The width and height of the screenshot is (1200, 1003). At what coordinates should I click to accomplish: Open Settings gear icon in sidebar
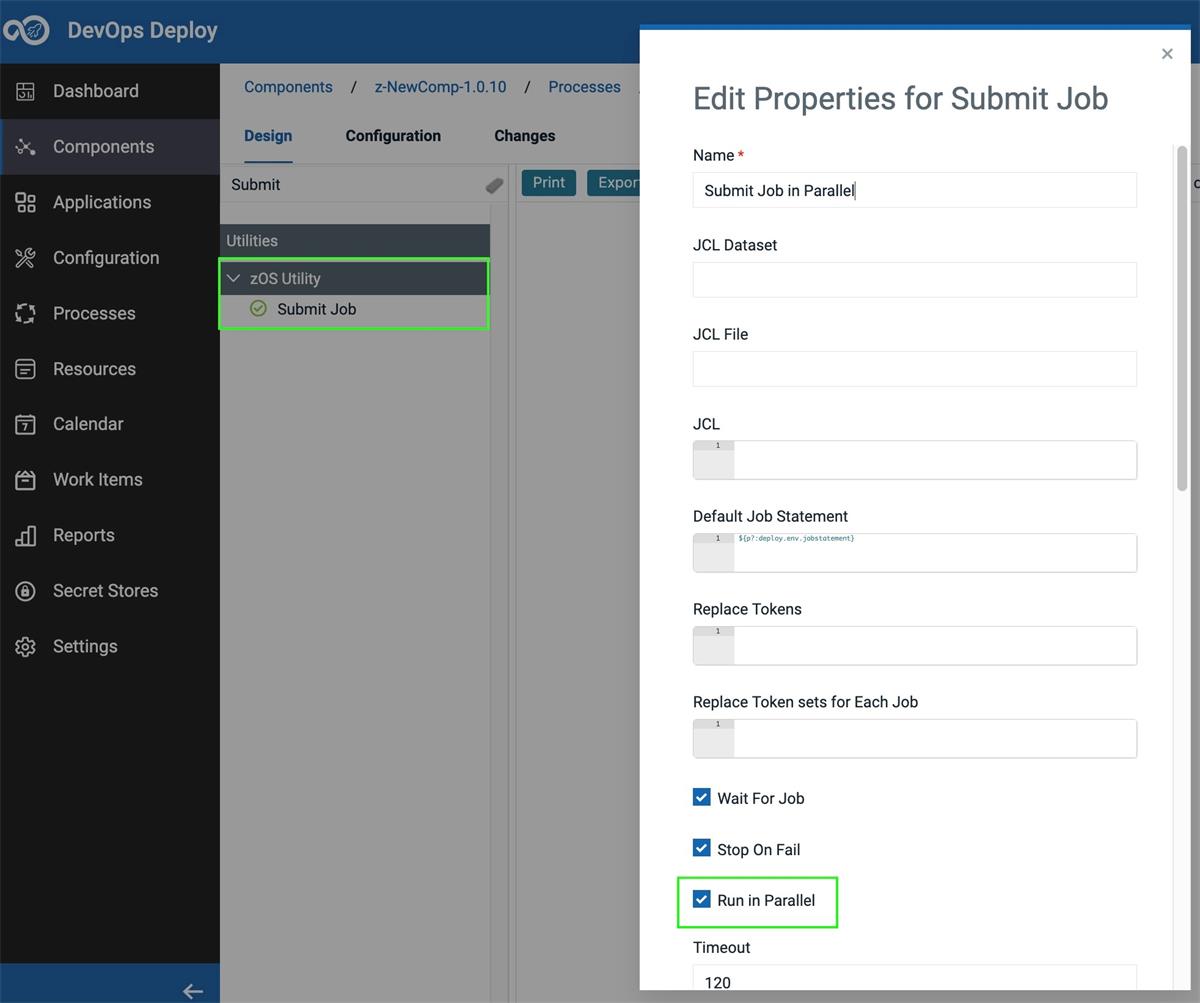[x=26, y=646]
